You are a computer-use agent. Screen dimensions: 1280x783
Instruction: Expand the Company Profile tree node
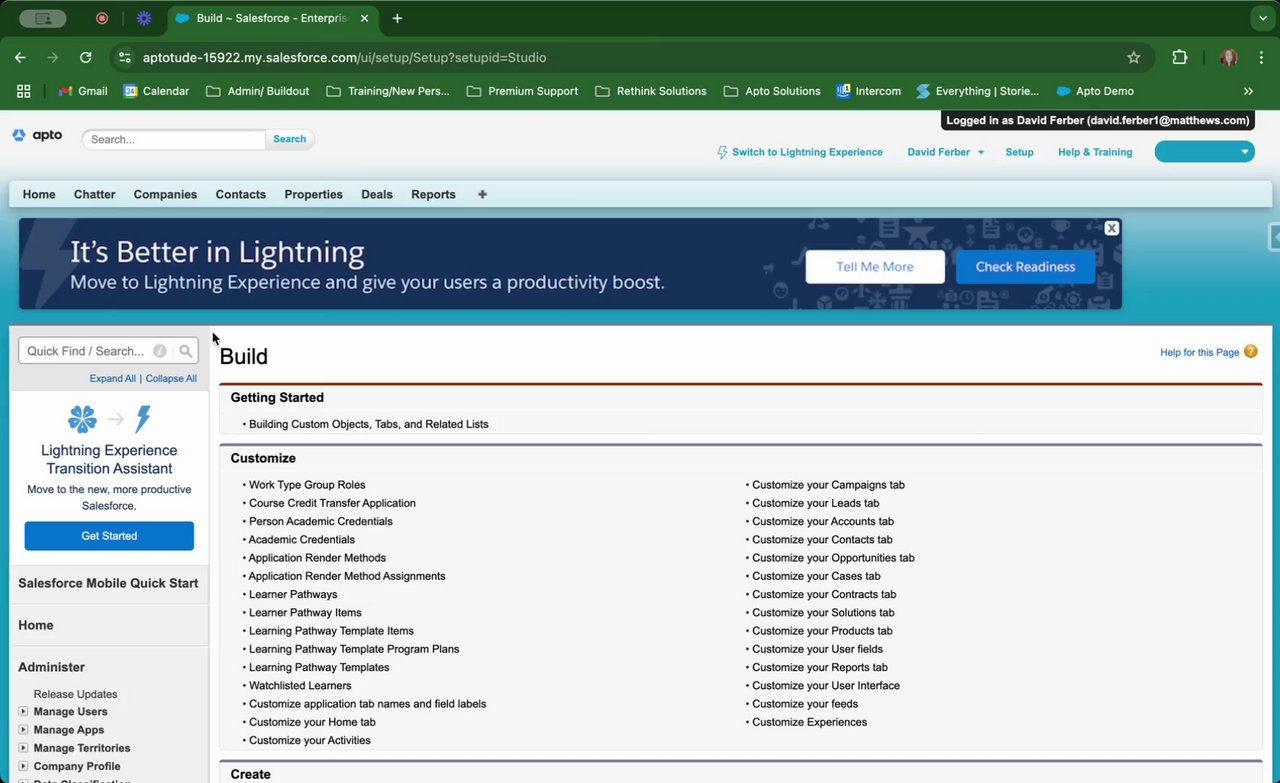[23, 766]
